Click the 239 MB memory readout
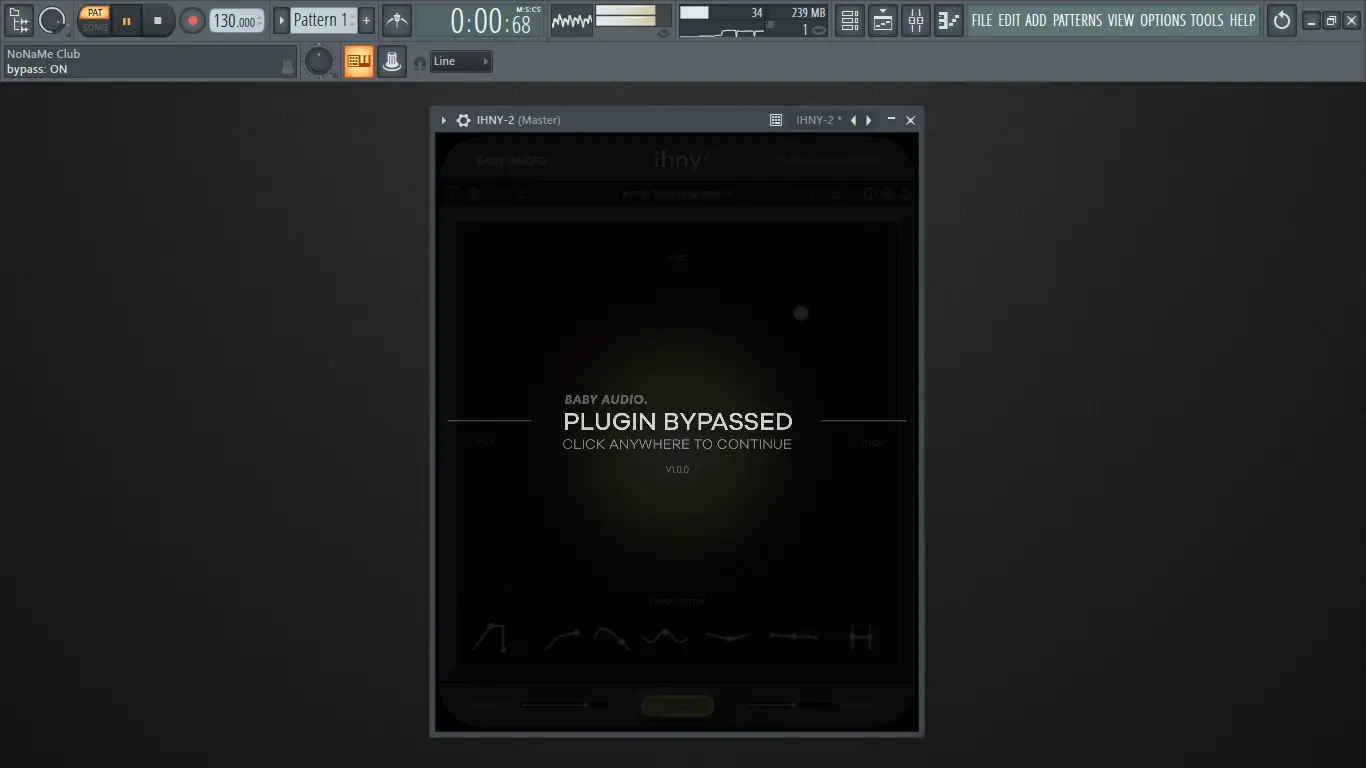The image size is (1366, 768). click(808, 13)
